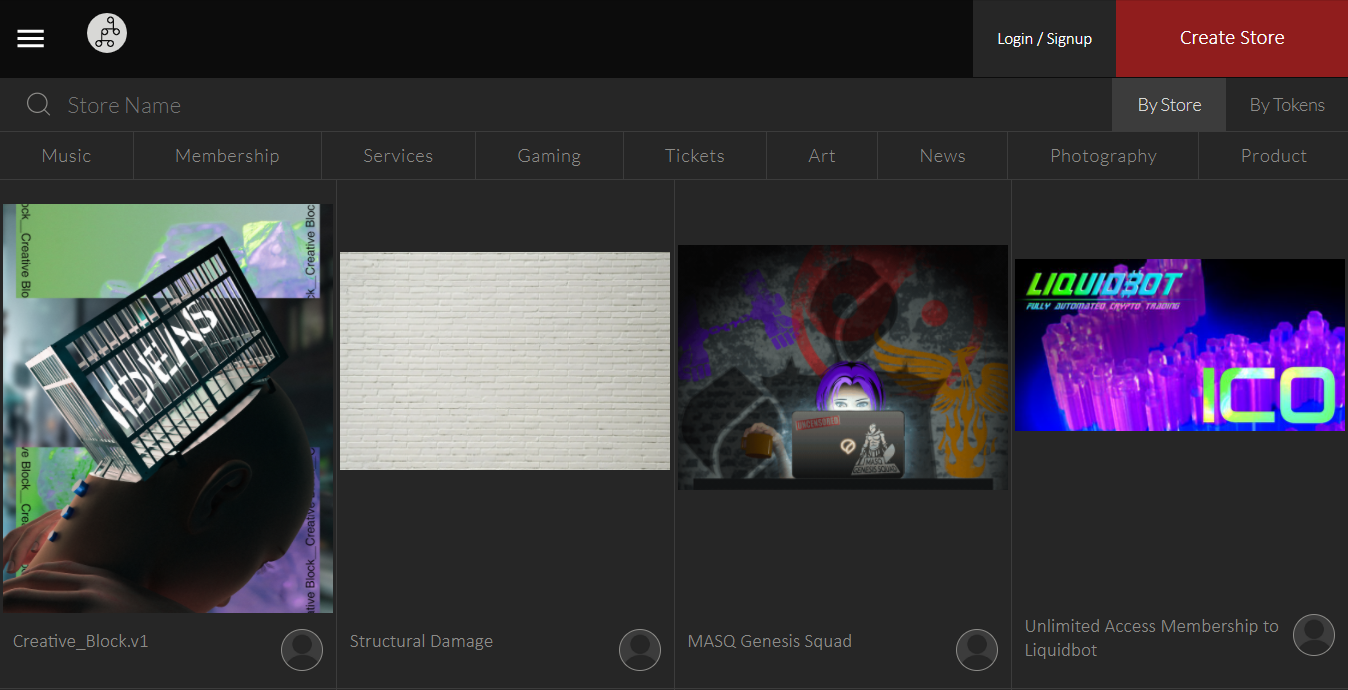
Task: Open Structural Damage owner avatar
Action: coord(640,650)
